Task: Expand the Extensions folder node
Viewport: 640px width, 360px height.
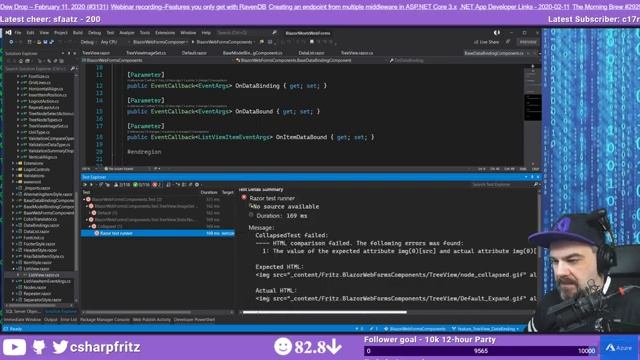Action: [x=13, y=163]
